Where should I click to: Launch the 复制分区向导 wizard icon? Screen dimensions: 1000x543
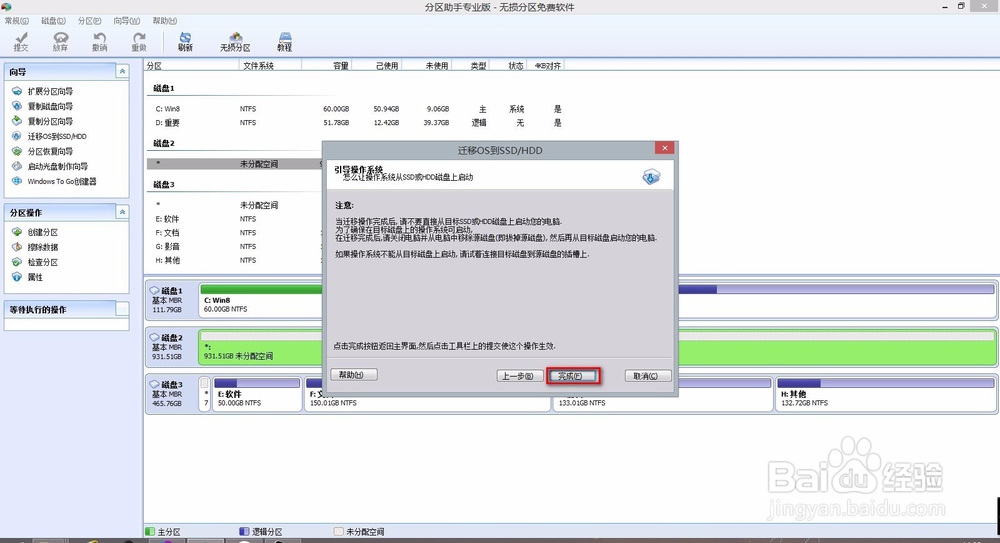[17, 121]
